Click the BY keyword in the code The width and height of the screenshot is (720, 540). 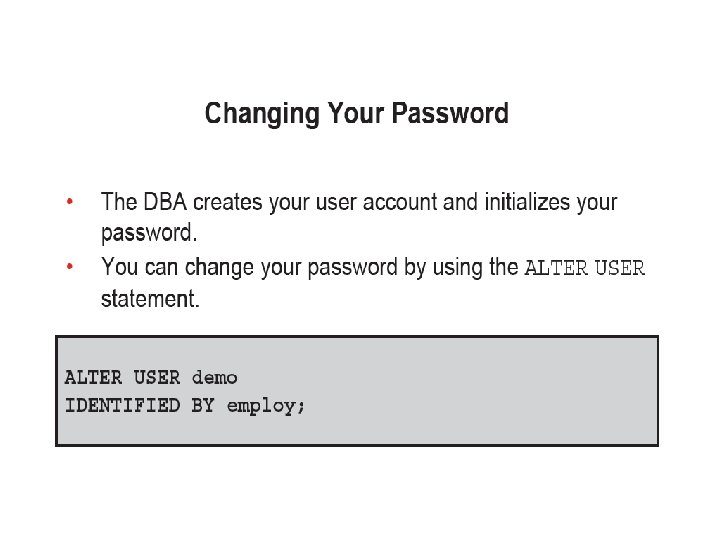(203, 405)
